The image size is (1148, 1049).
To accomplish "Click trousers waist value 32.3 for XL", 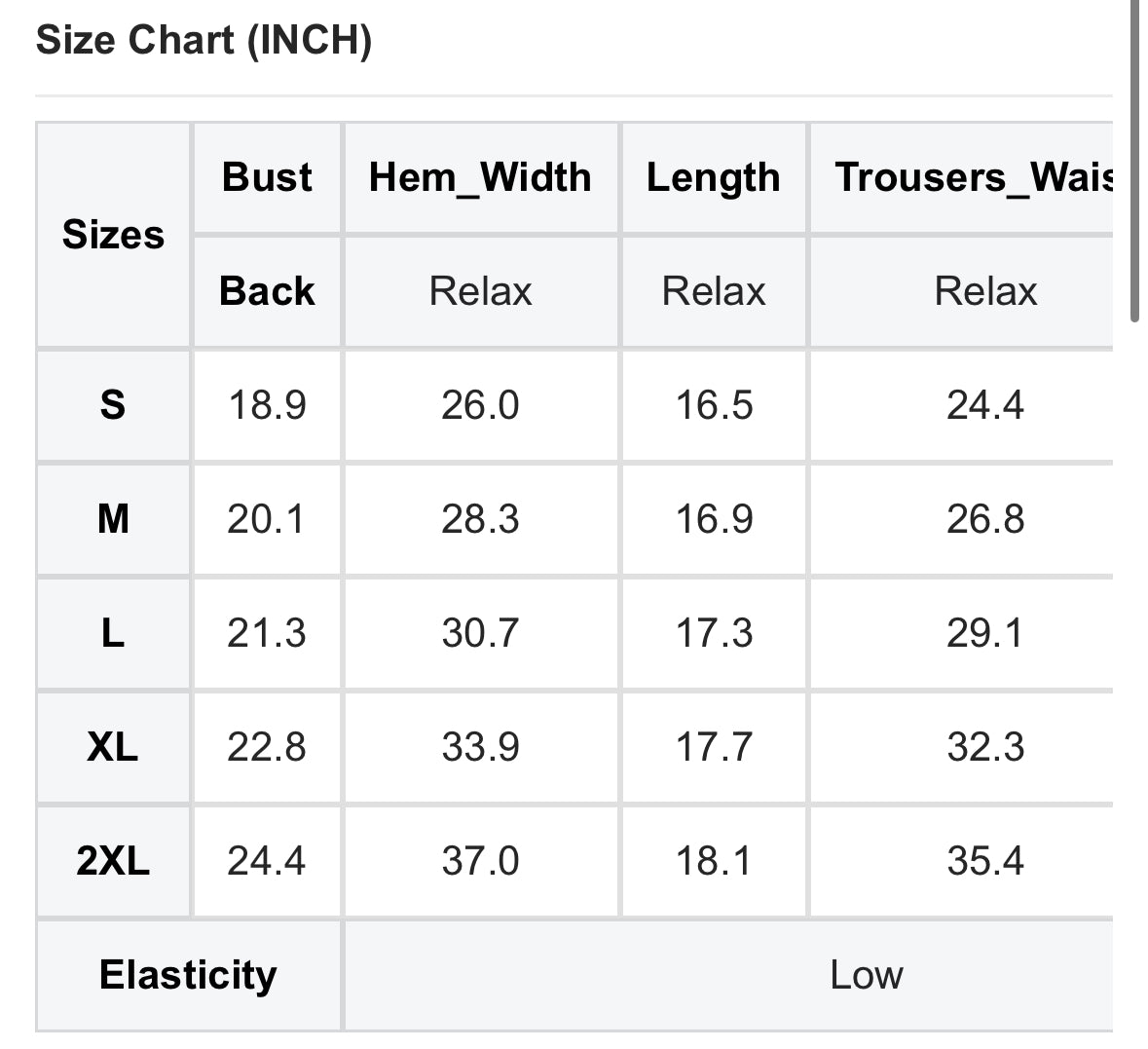I will pyautogui.click(x=984, y=747).
